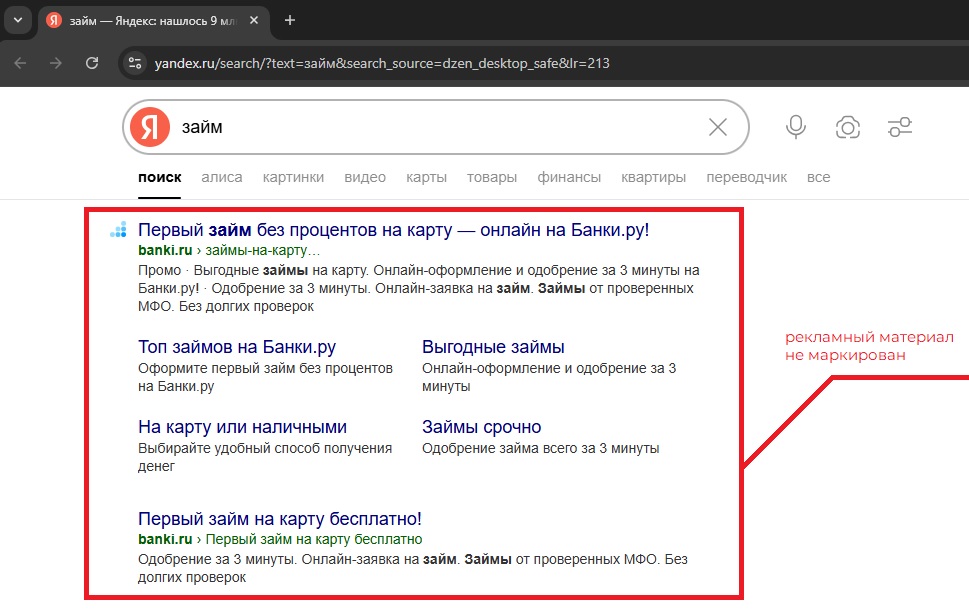The width and height of the screenshot is (969, 612).
Task: Click the 'Промо' label in first snippet
Action: pos(159,270)
